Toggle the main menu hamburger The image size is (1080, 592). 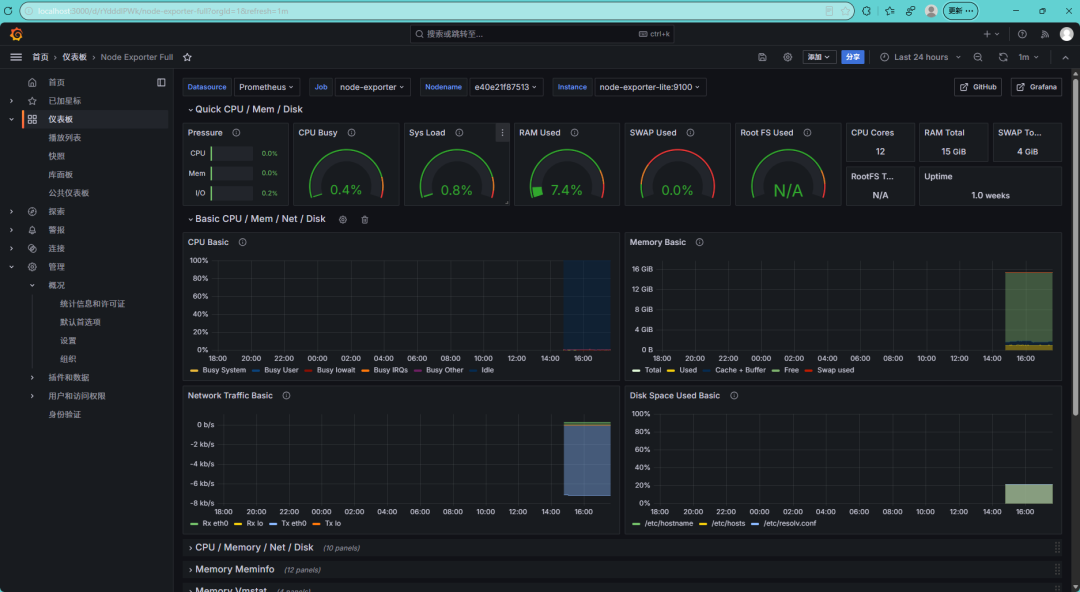tap(16, 57)
